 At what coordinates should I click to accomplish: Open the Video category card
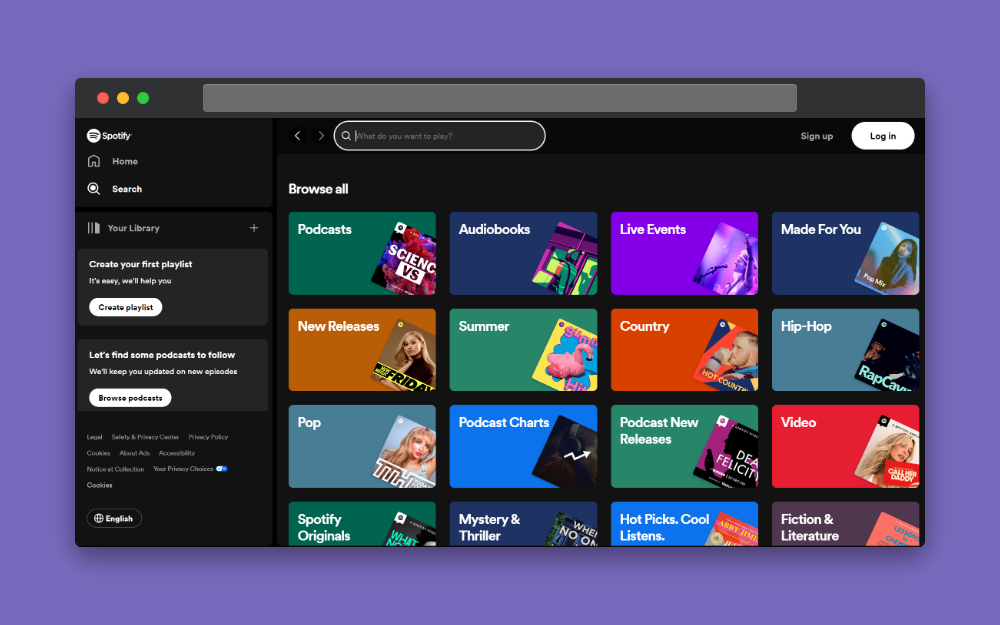point(846,446)
